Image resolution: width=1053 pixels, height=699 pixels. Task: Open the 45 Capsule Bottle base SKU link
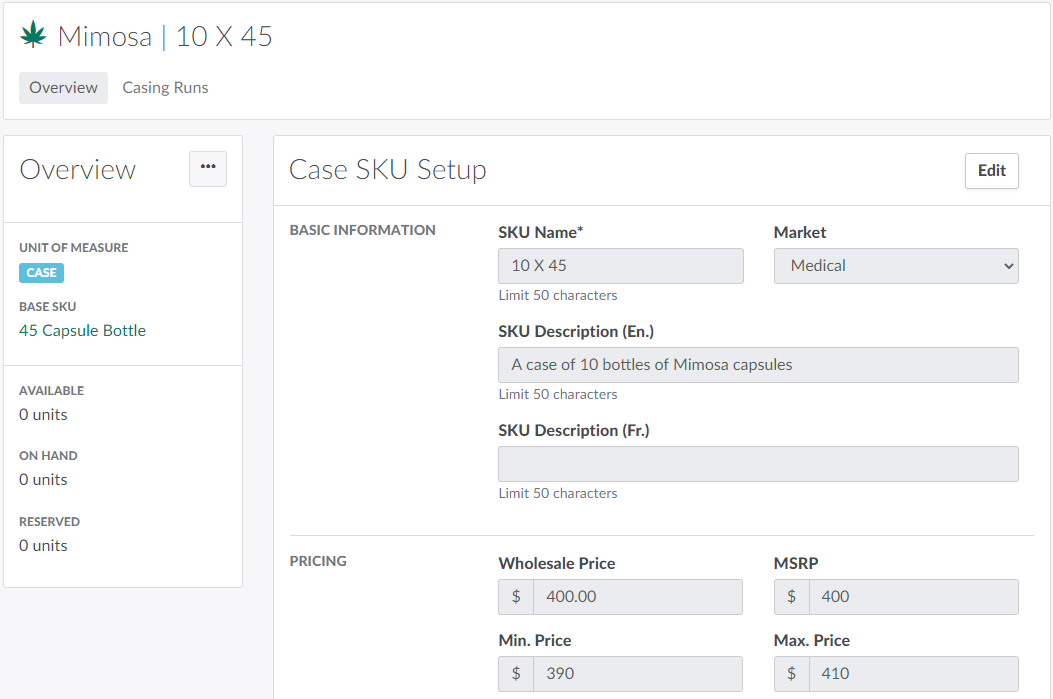[x=82, y=331]
